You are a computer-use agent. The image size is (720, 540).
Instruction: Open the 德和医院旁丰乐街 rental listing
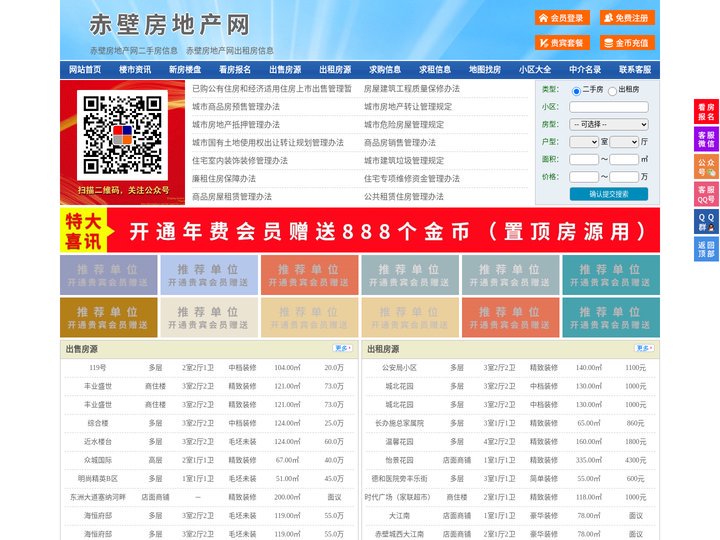pos(399,478)
